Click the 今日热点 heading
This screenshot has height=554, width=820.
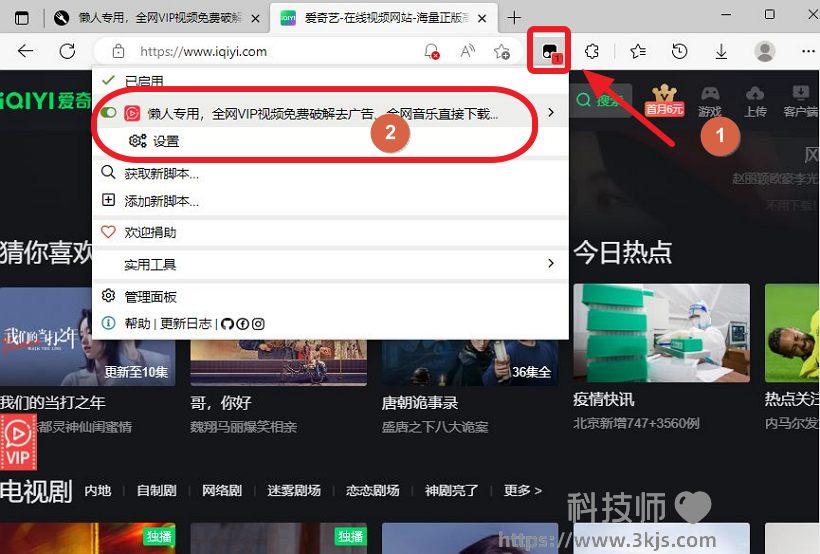(x=622, y=252)
